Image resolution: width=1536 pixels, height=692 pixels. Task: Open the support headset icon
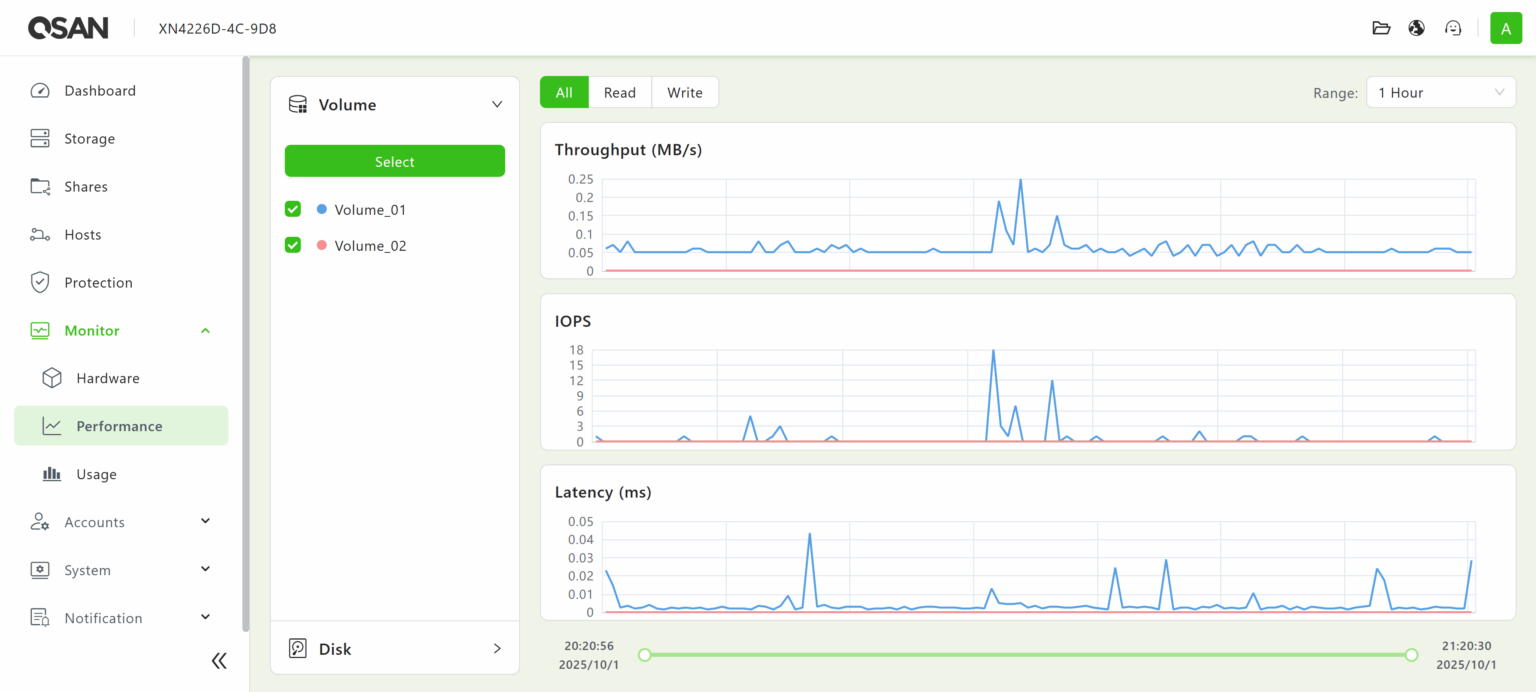(1453, 28)
